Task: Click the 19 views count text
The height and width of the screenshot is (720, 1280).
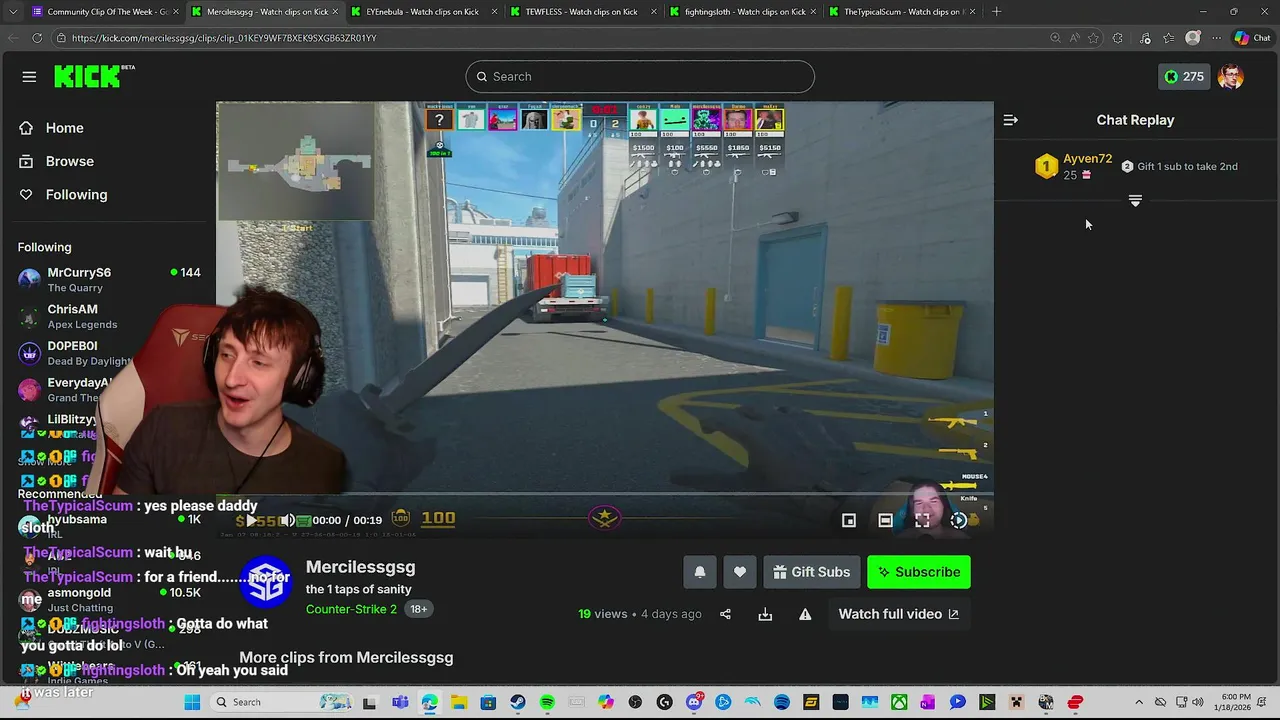Action: pos(602,614)
